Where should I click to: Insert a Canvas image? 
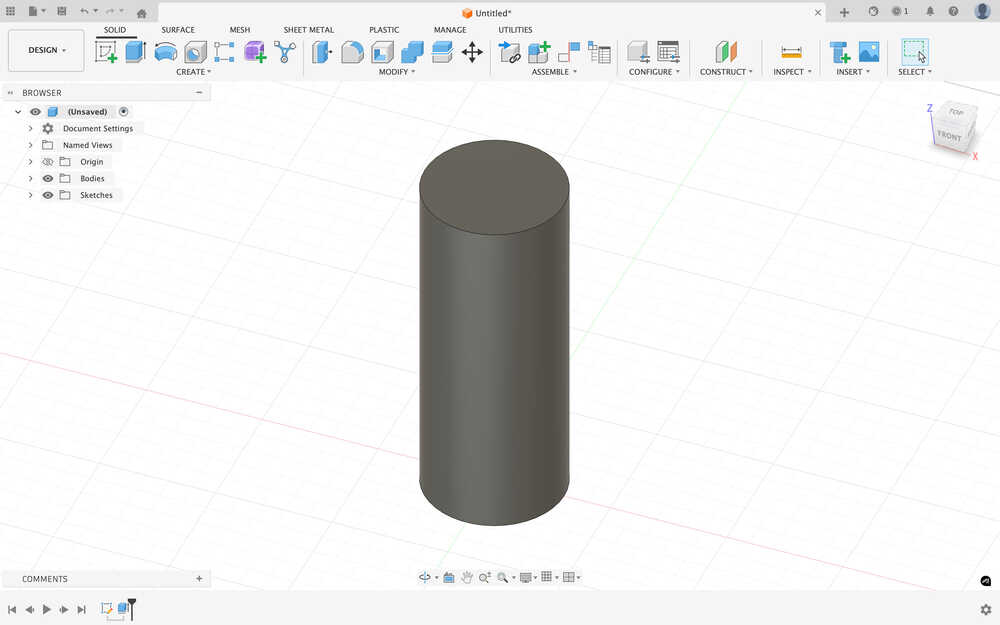pos(869,52)
